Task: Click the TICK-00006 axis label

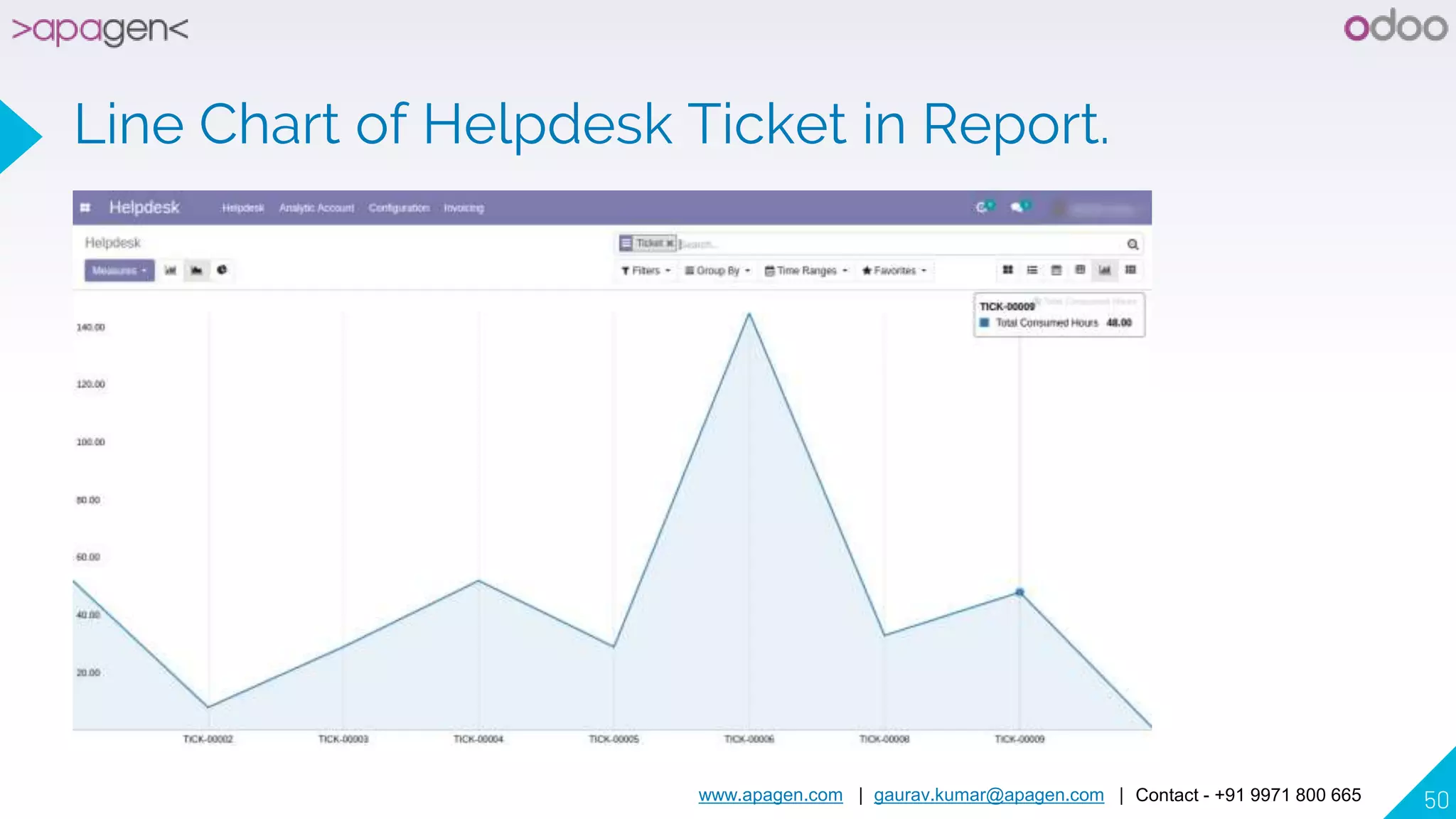Action: click(749, 739)
